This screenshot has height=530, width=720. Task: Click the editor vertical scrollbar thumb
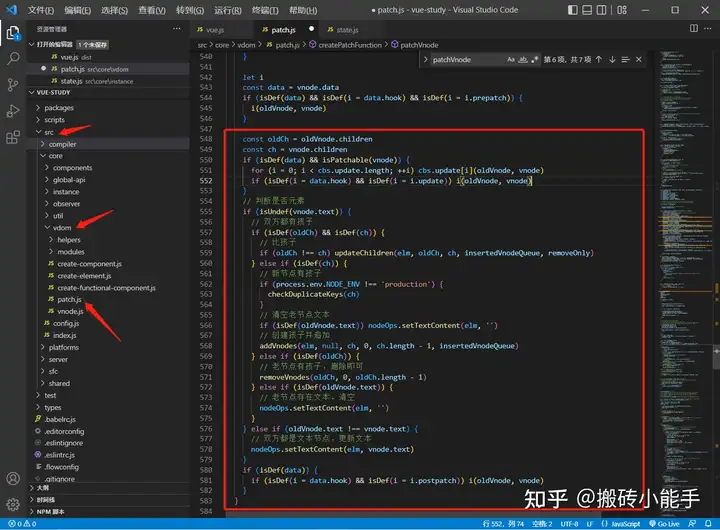pyautogui.click(x=717, y=356)
